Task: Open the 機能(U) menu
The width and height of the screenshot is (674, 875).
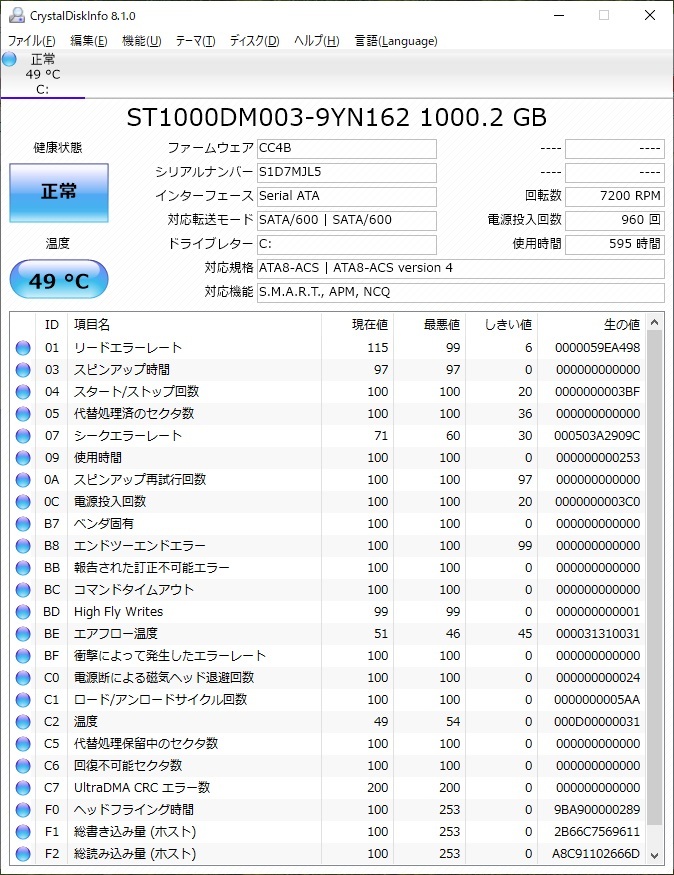Action: click(x=142, y=41)
